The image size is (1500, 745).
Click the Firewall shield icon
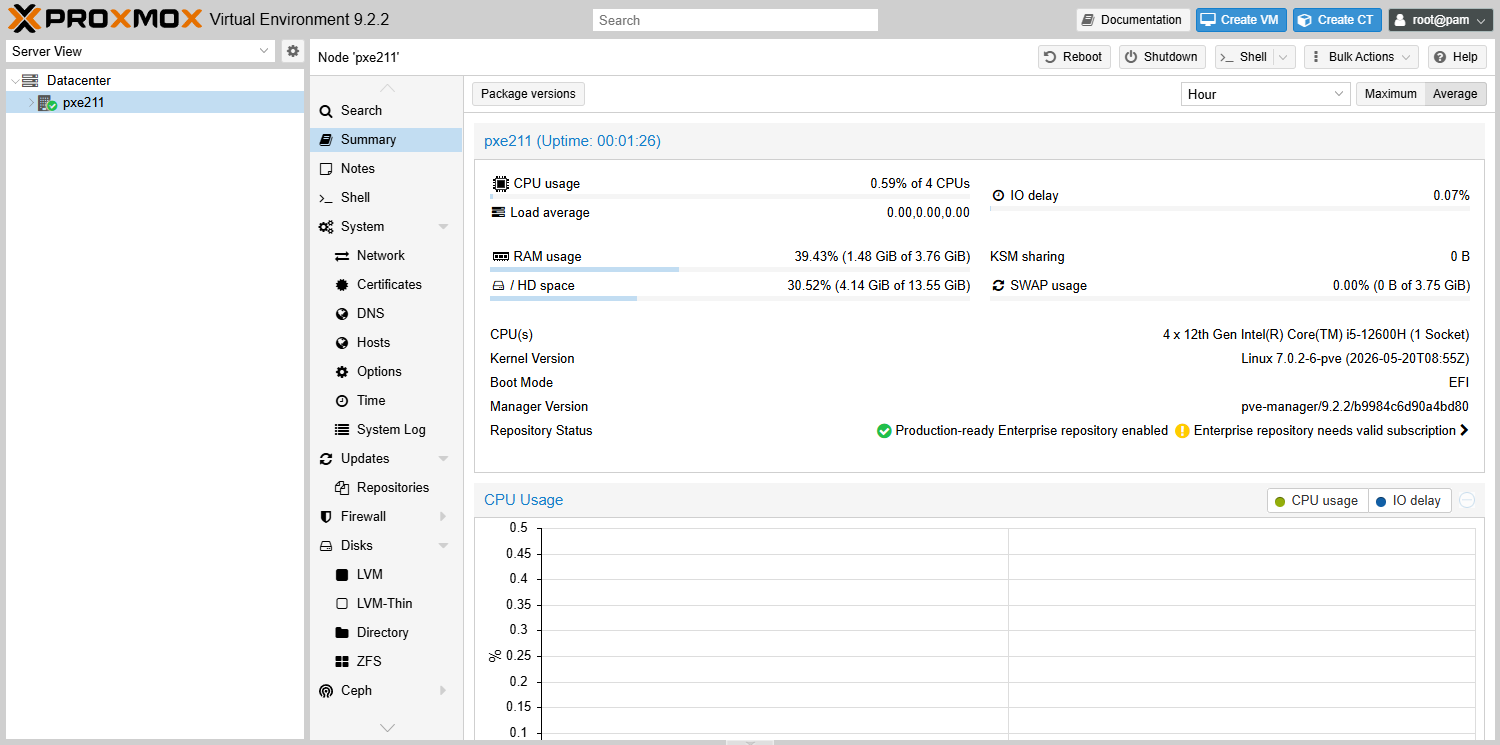click(x=326, y=517)
